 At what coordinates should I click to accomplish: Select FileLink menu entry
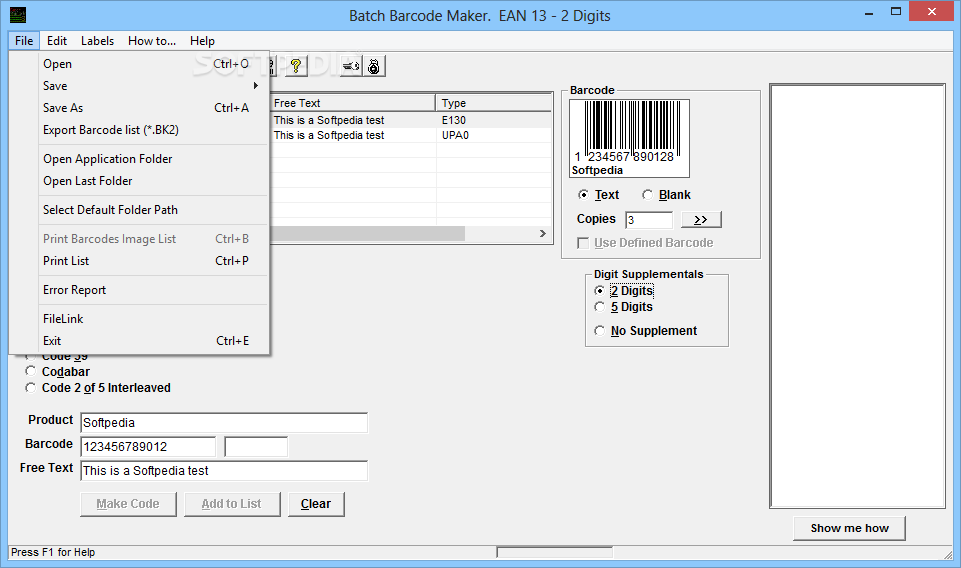click(146, 319)
